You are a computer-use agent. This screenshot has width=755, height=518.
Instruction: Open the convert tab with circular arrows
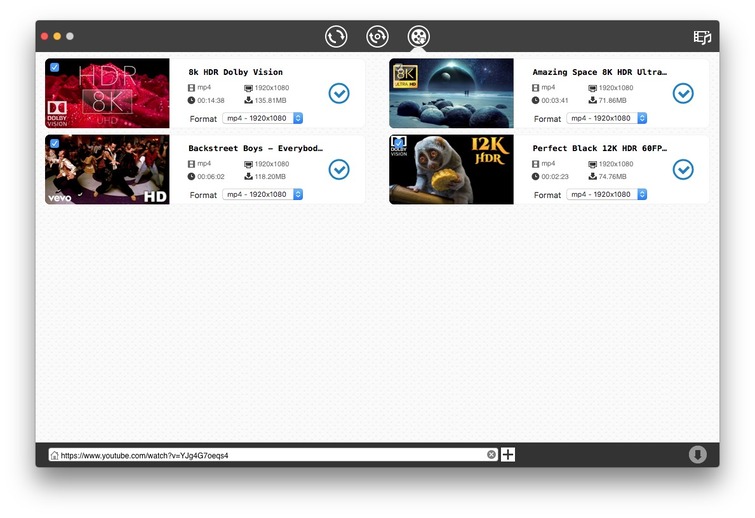click(x=336, y=37)
